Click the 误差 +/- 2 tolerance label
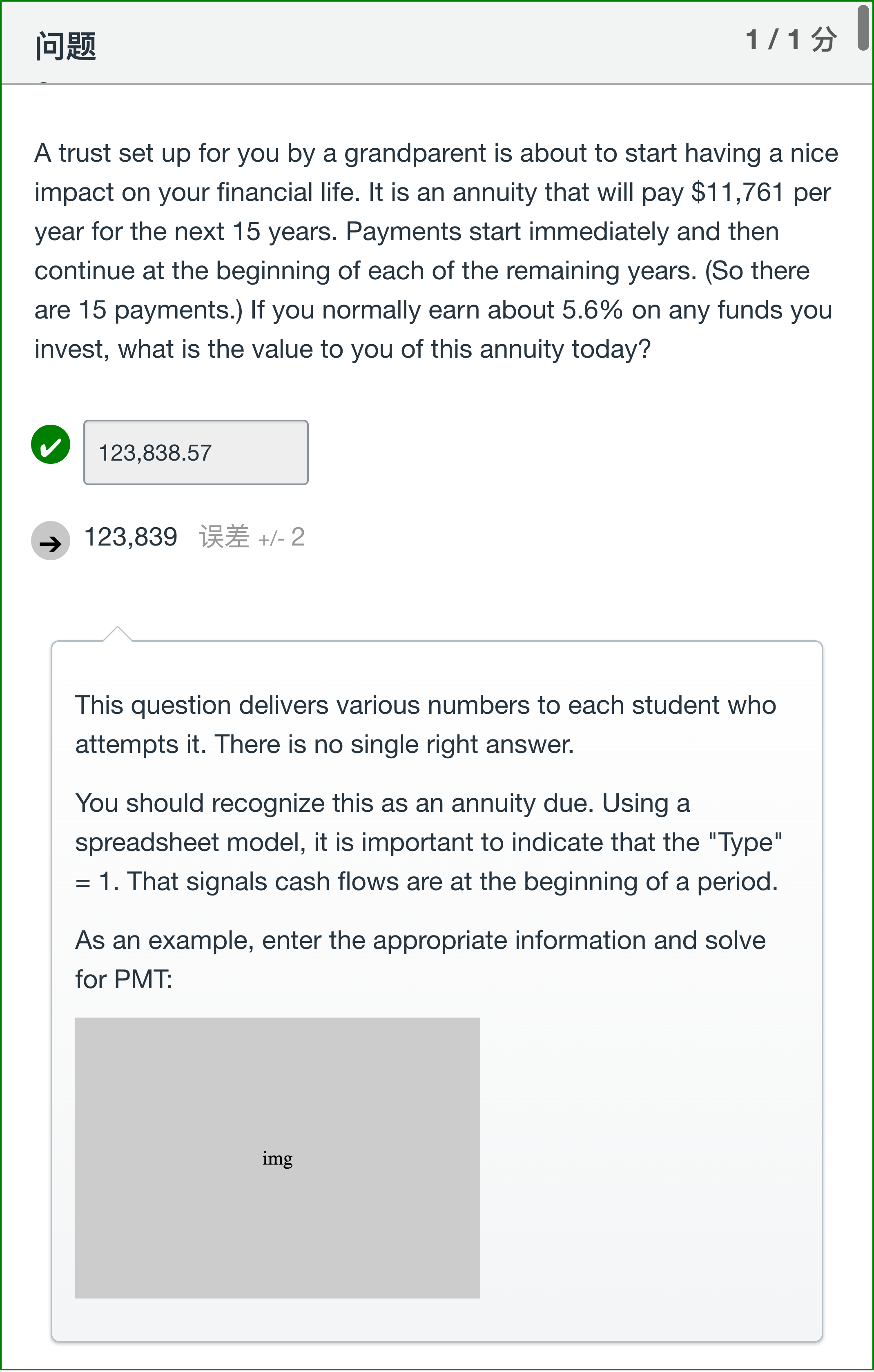This screenshot has width=874, height=1372. (252, 537)
